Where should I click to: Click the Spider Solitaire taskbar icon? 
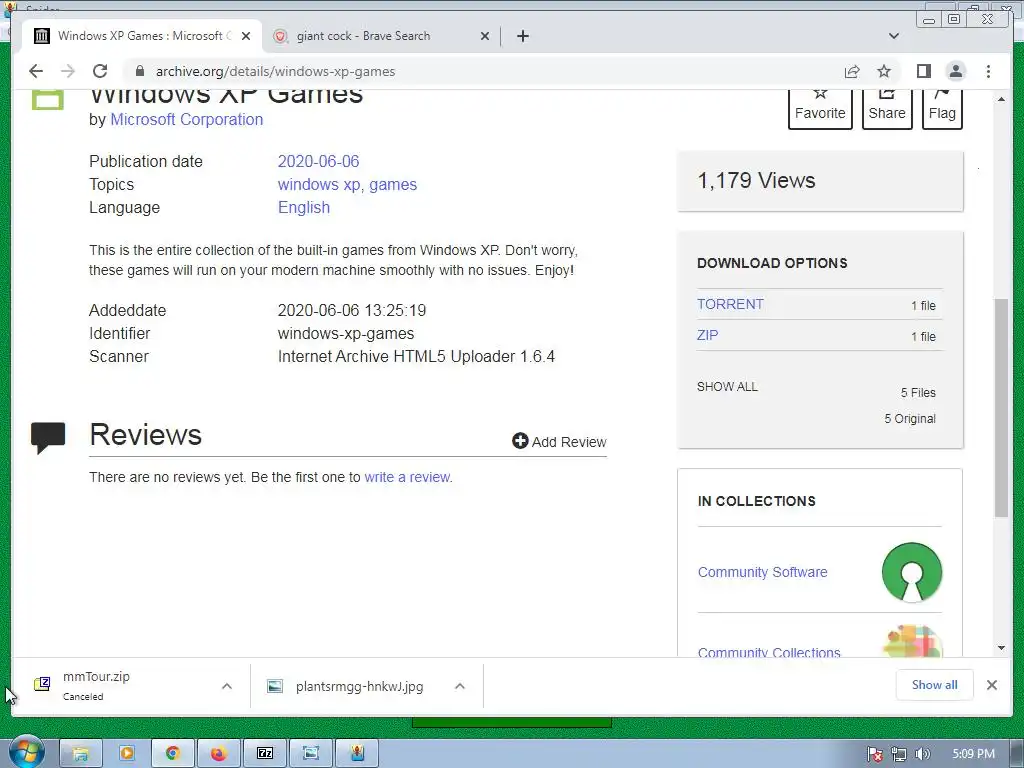pos(357,754)
